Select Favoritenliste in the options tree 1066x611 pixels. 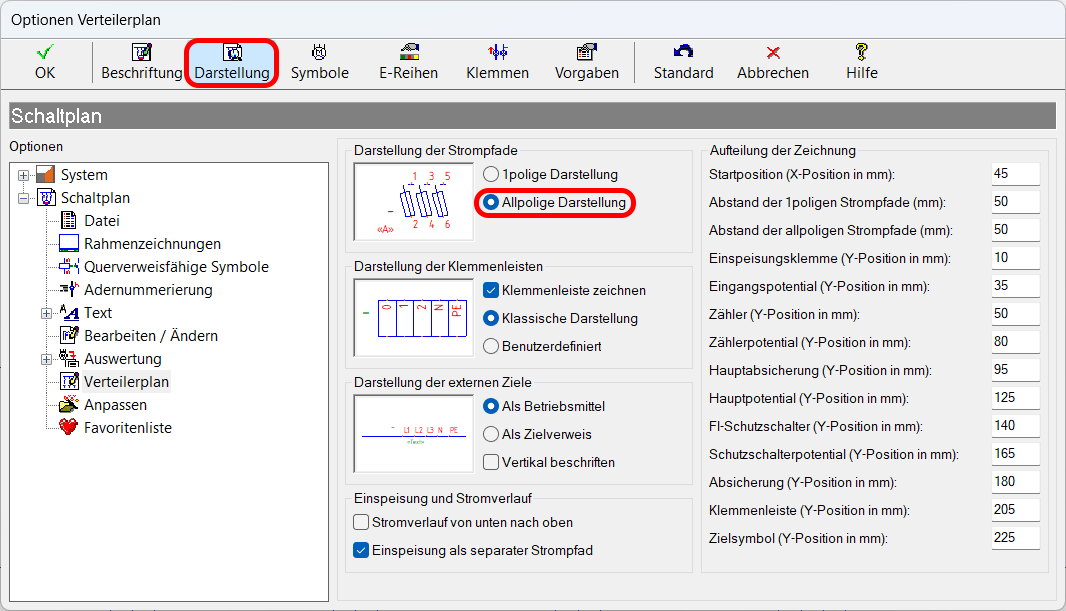coord(127,428)
